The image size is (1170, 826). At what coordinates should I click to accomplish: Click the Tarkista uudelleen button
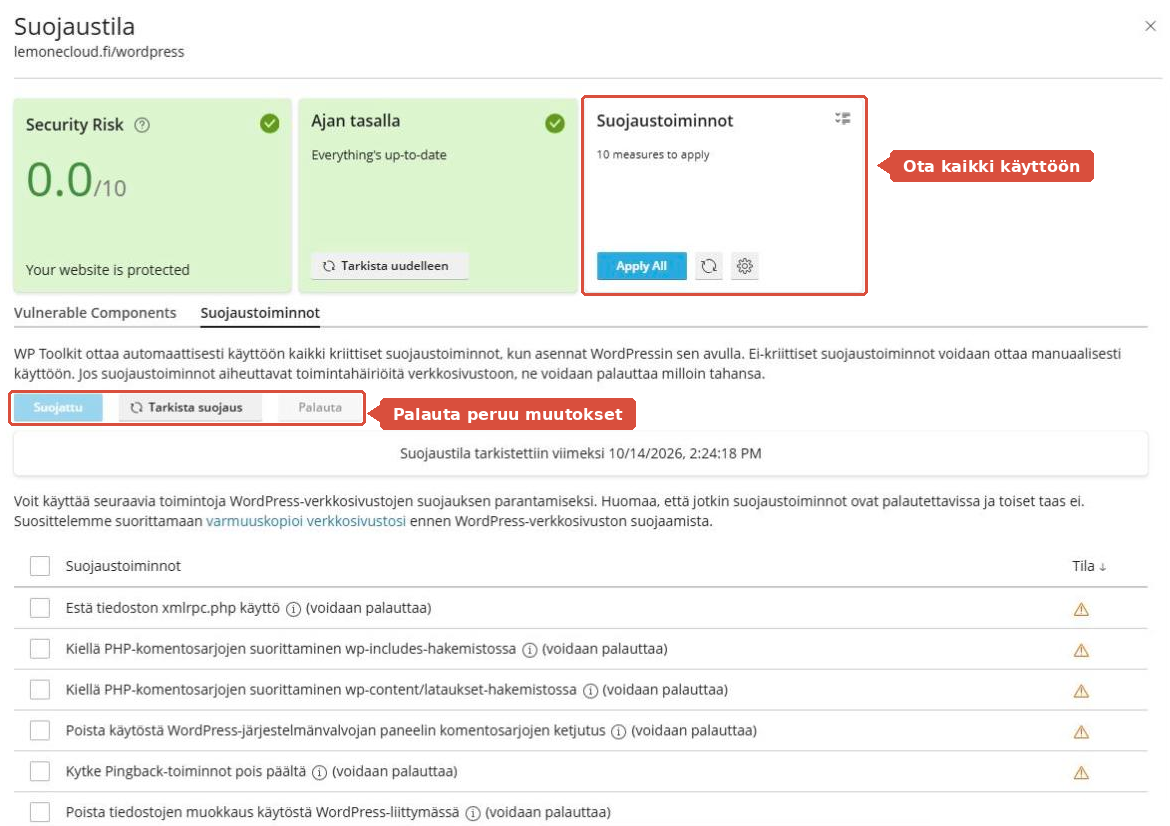(x=389, y=266)
